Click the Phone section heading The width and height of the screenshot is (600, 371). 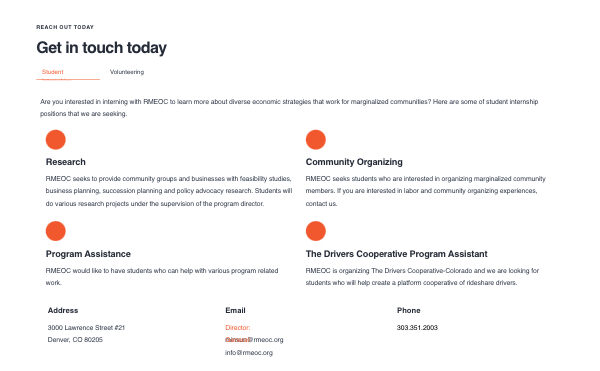point(409,311)
